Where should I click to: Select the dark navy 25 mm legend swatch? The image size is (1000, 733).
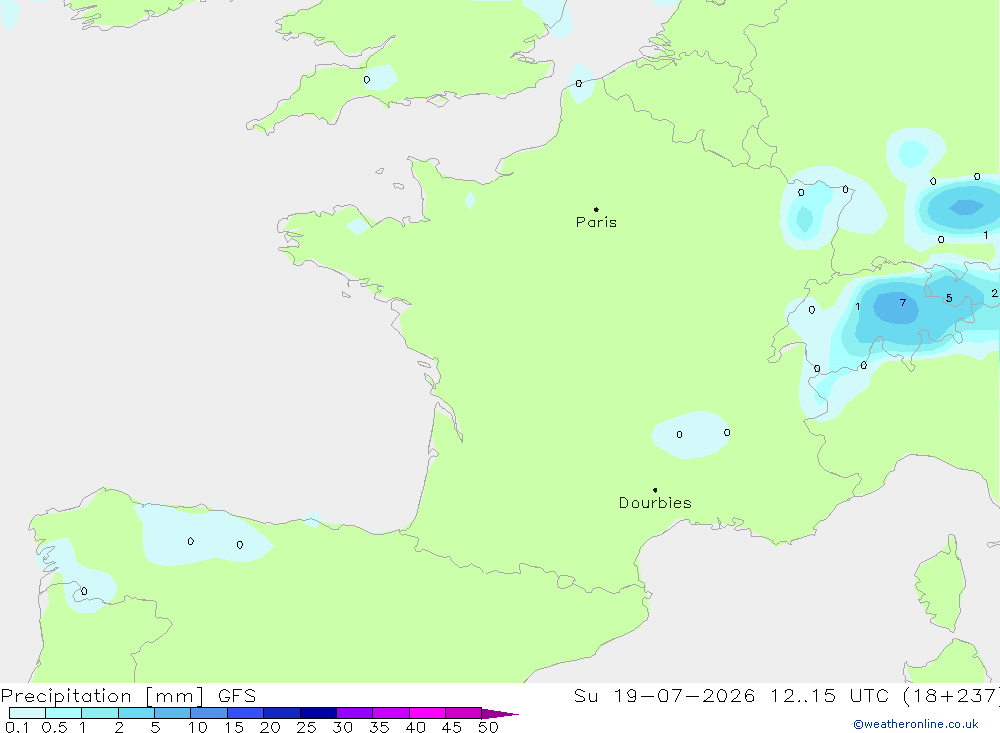(x=318, y=713)
